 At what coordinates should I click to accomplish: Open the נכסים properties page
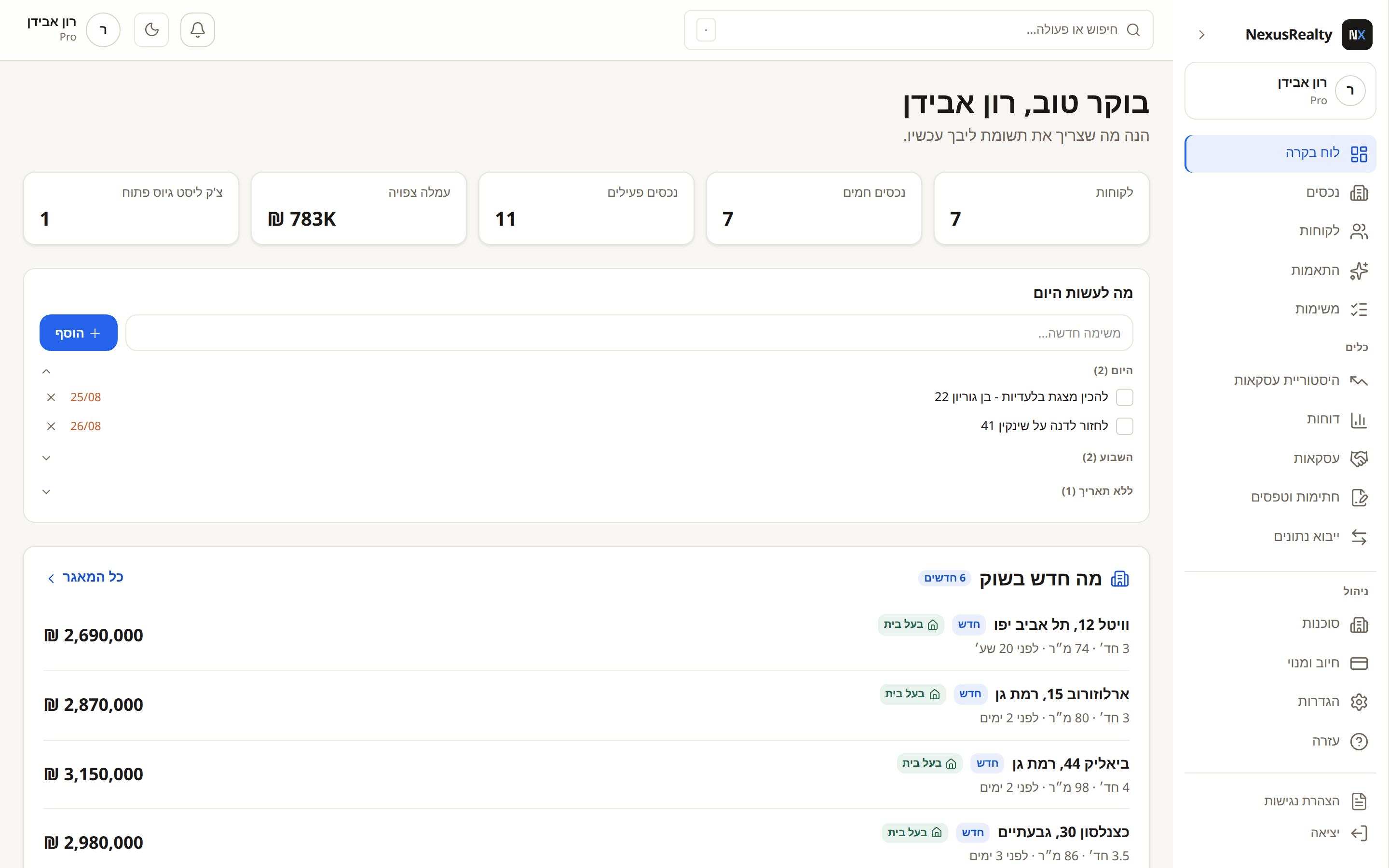pyautogui.click(x=1280, y=193)
